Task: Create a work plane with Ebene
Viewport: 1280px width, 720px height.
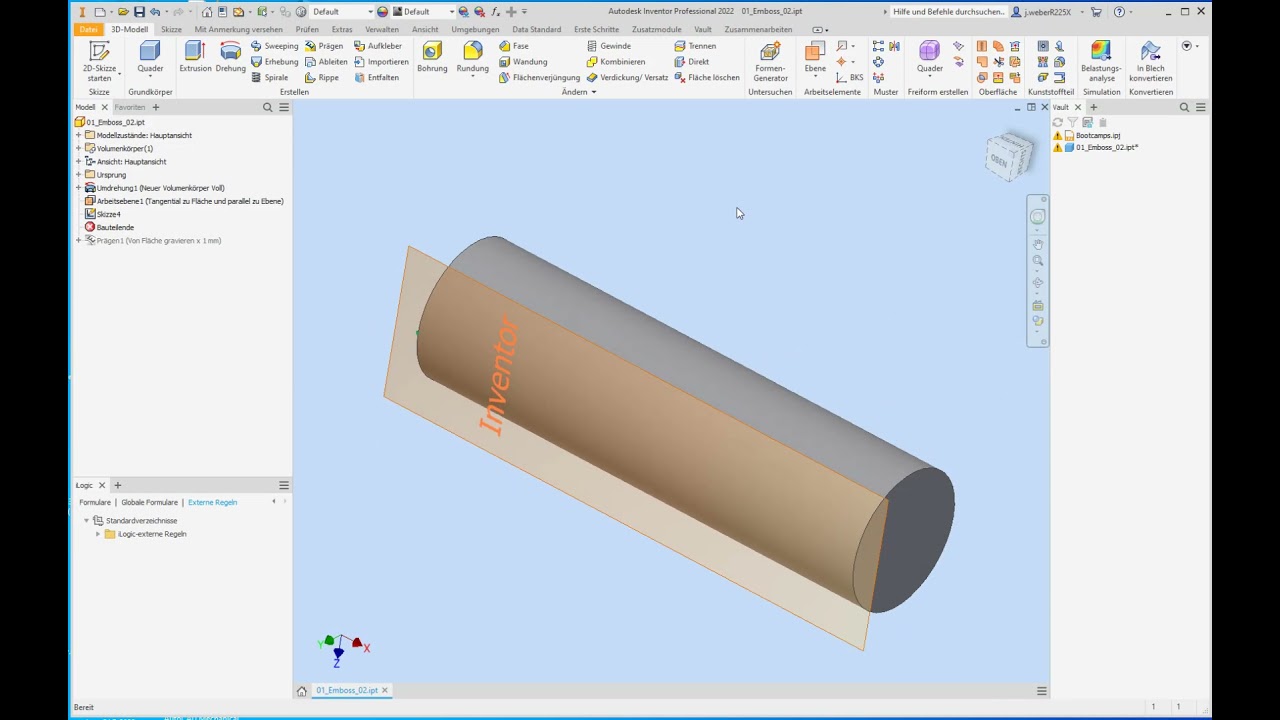Action: pyautogui.click(x=815, y=58)
